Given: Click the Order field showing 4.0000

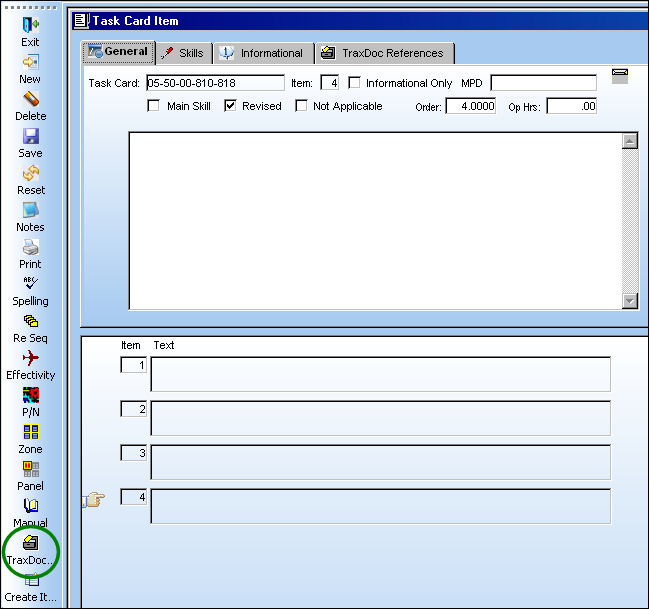Looking at the screenshot, I should (x=471, y=106).
